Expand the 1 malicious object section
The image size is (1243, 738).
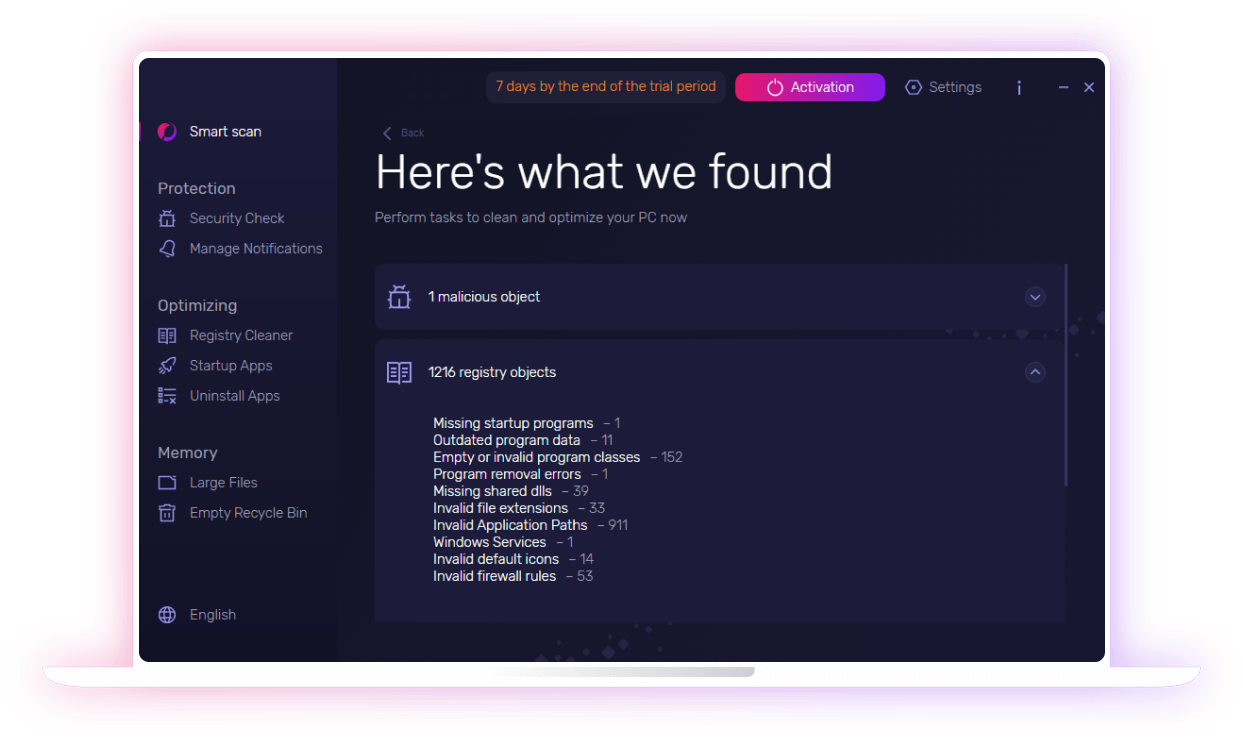(1035, 297)
